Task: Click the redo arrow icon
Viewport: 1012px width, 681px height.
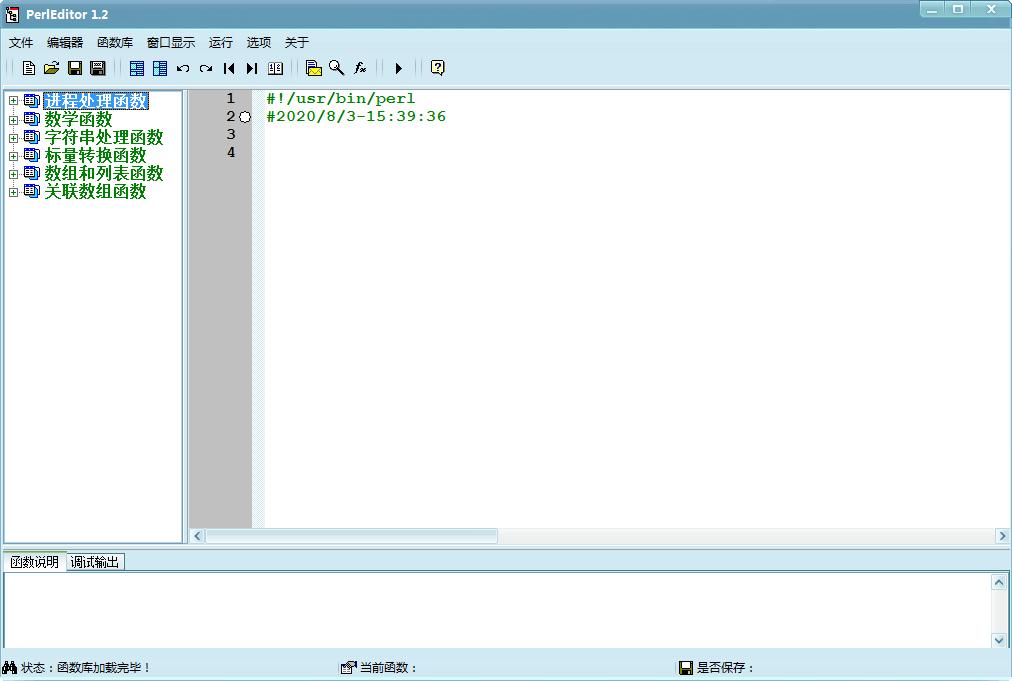Action: (x=206, y=68)
